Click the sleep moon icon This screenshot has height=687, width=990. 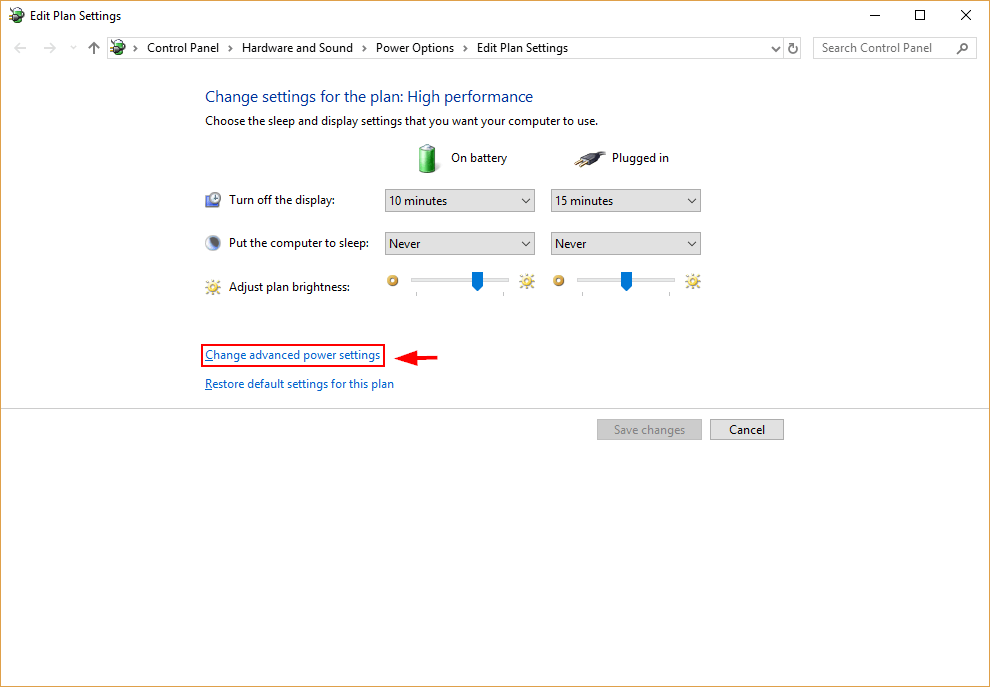click(x=213, y=243)
